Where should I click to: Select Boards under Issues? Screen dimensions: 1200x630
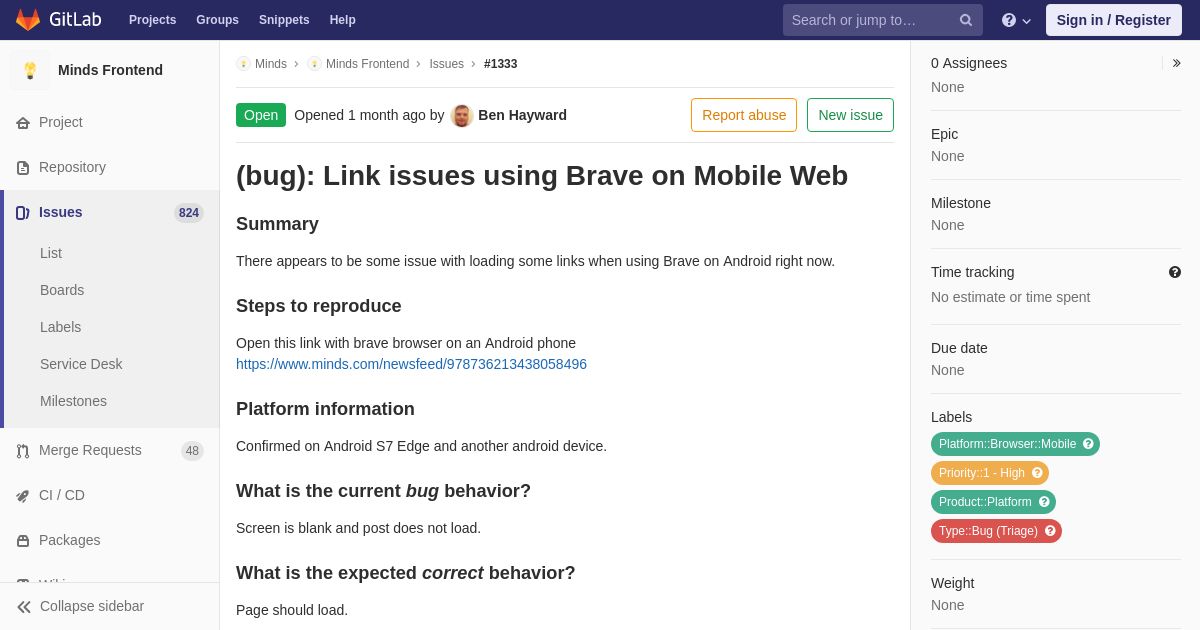coord(62,290)
